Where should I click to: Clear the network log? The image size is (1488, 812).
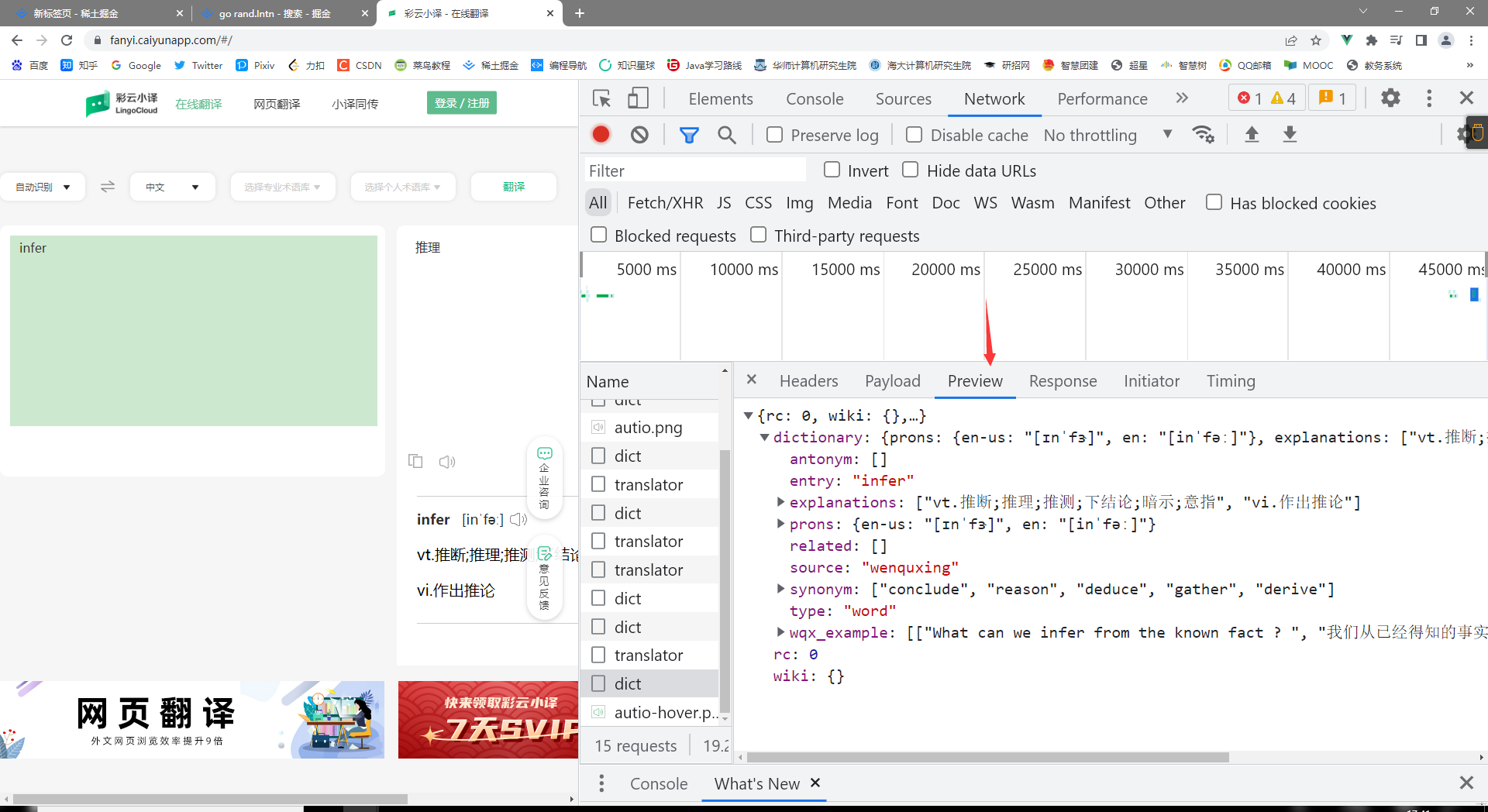[x=639, y=135]
